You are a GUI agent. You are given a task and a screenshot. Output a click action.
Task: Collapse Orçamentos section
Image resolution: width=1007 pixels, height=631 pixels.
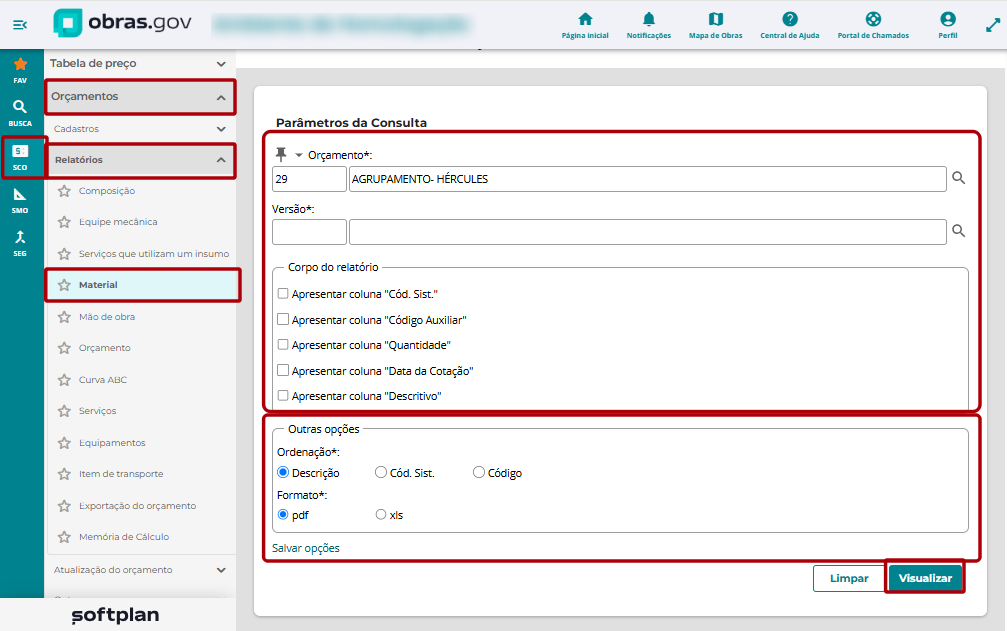139,97
